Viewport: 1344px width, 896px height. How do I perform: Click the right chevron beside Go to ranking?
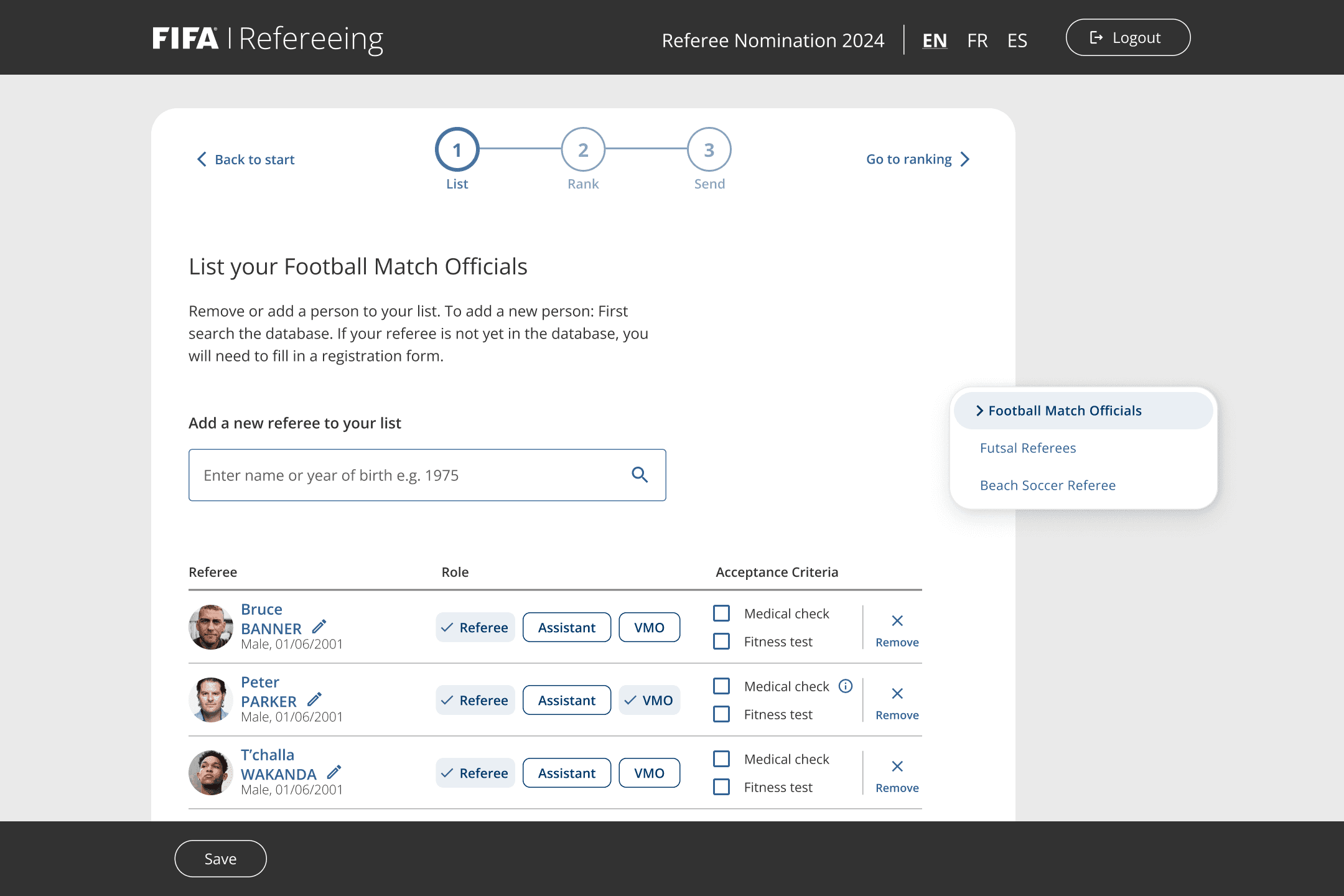(965, 159)
